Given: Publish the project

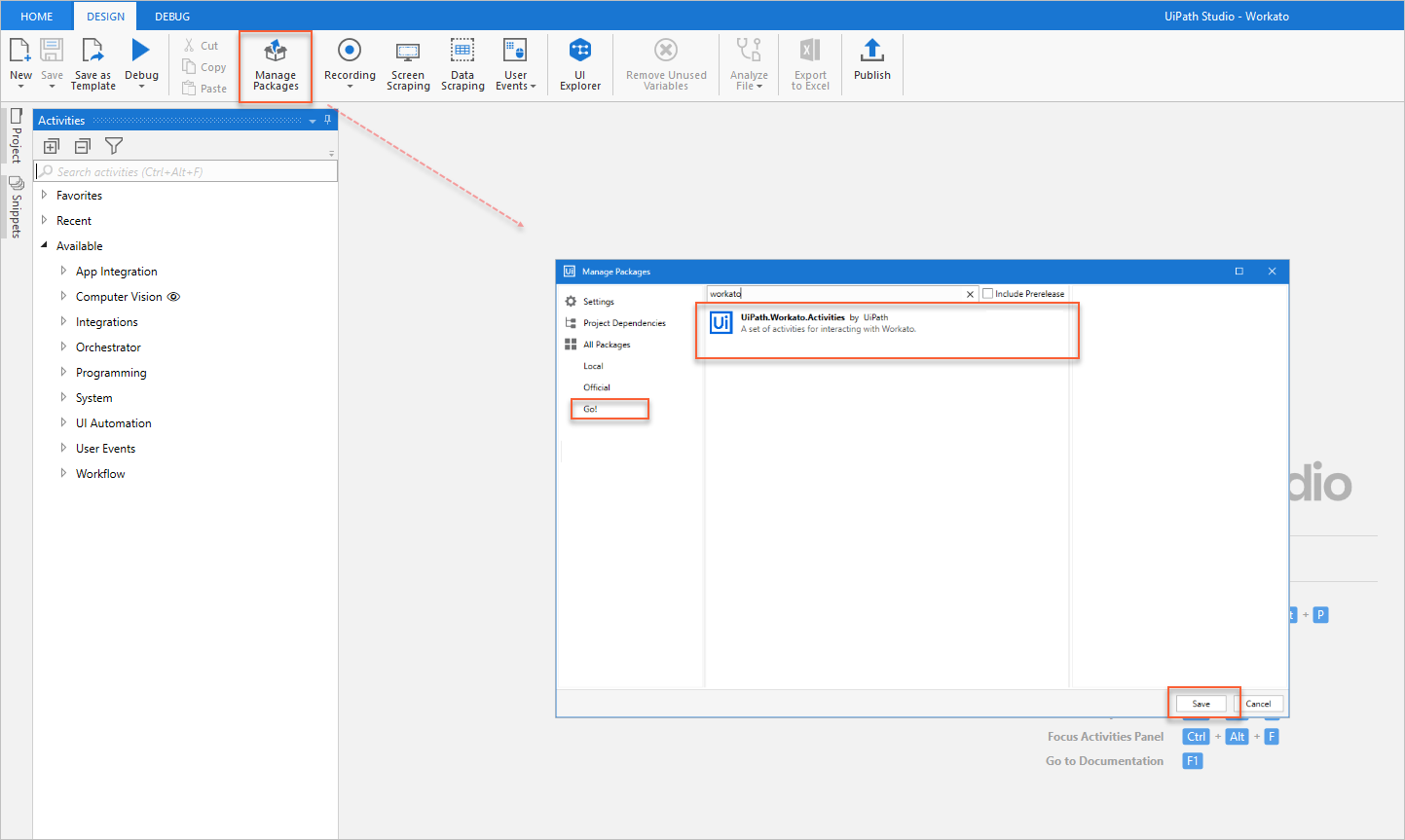Looking at the screenshot, I should (x=872, y=60).
